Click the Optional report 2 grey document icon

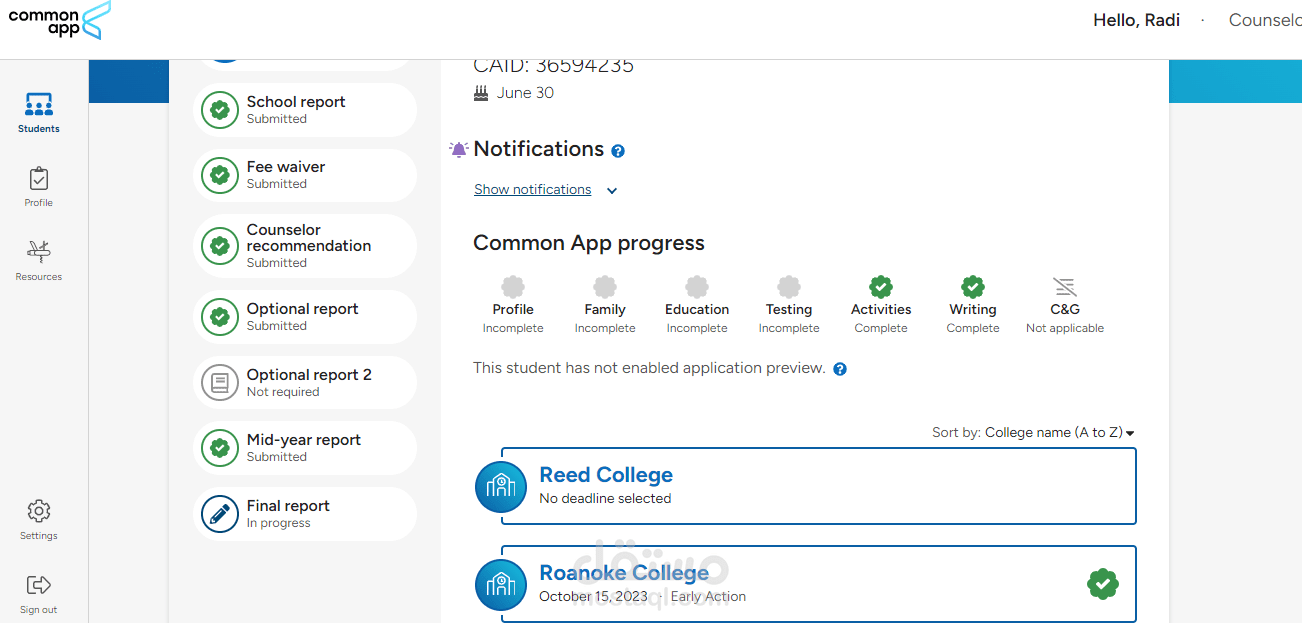pos(220,383)
